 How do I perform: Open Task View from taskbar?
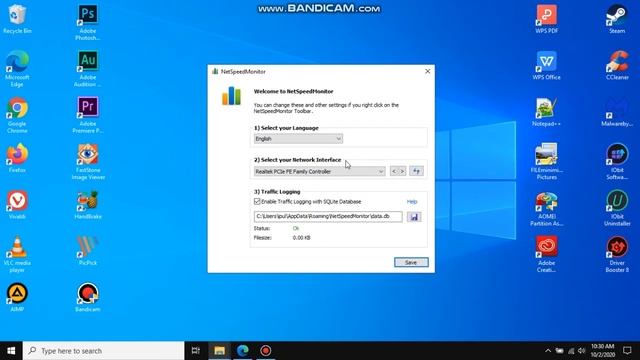[196, 351]
